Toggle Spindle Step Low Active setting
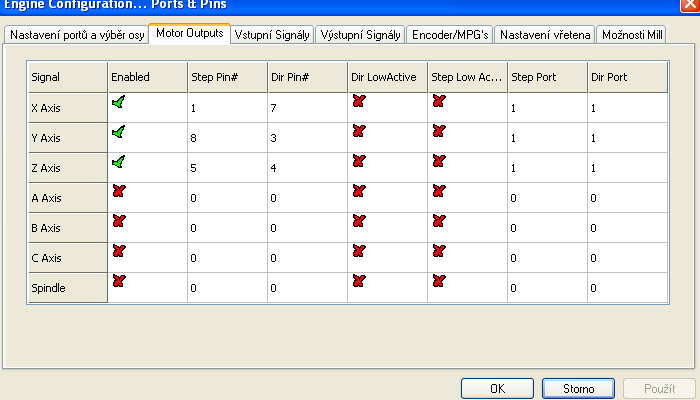The image size is (700, 400). tap(437, 281)
